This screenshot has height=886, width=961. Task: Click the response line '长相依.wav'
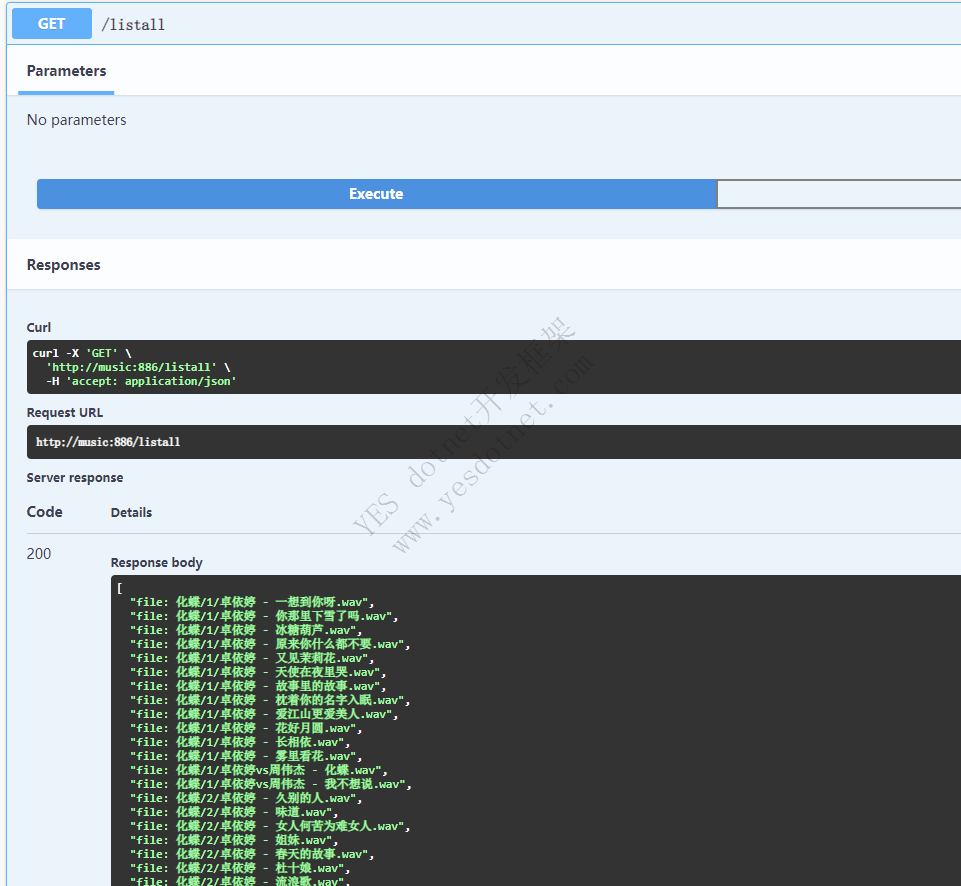click(x=240, y=743)
